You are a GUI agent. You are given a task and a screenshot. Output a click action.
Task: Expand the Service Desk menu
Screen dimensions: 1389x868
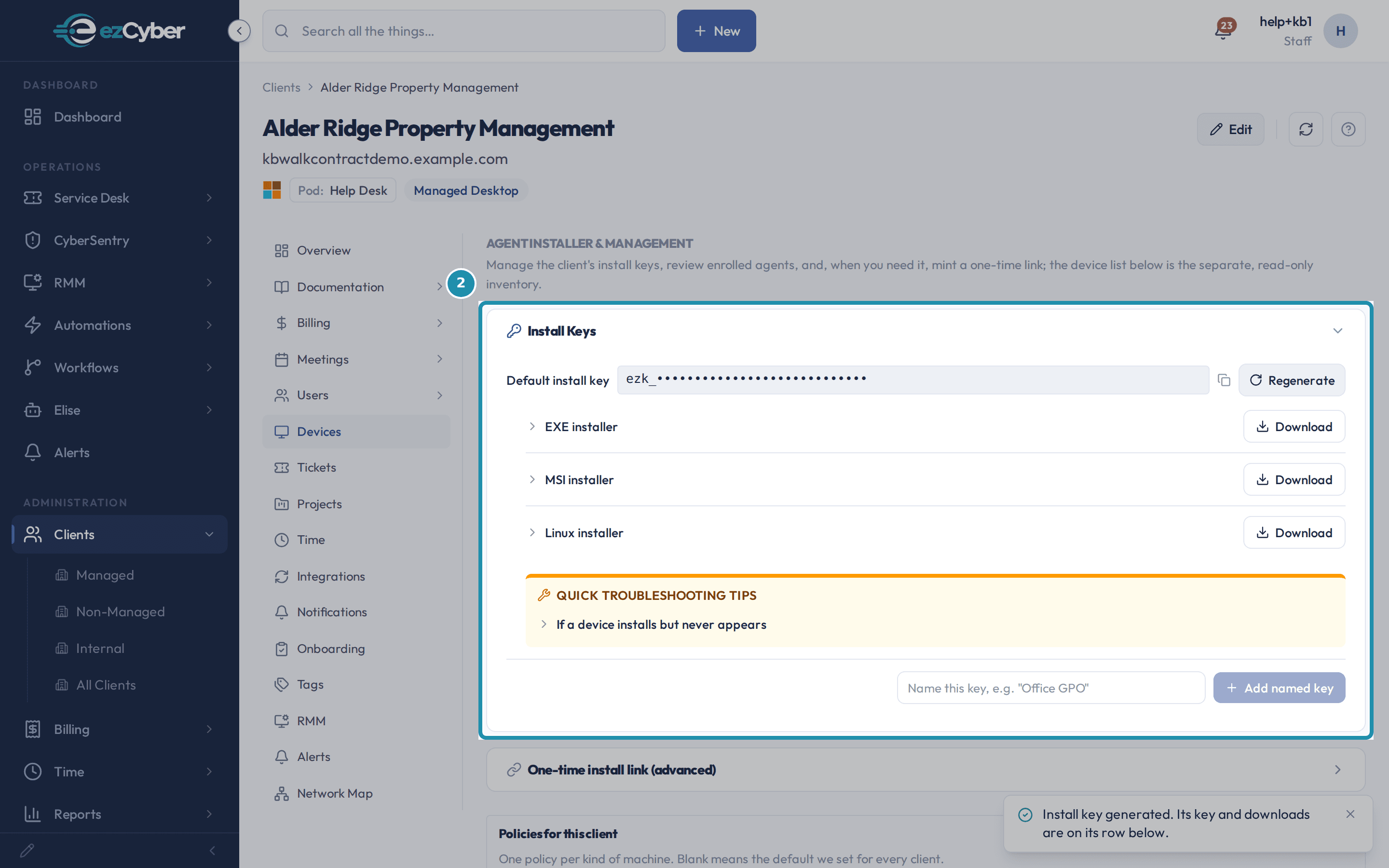point(120,198)
